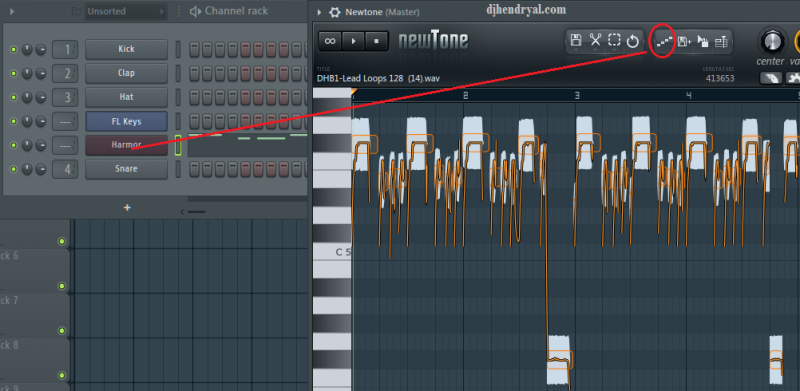The image size is (800, 391).
Task: Activate the first step of Clap
Action: point(194,74)
